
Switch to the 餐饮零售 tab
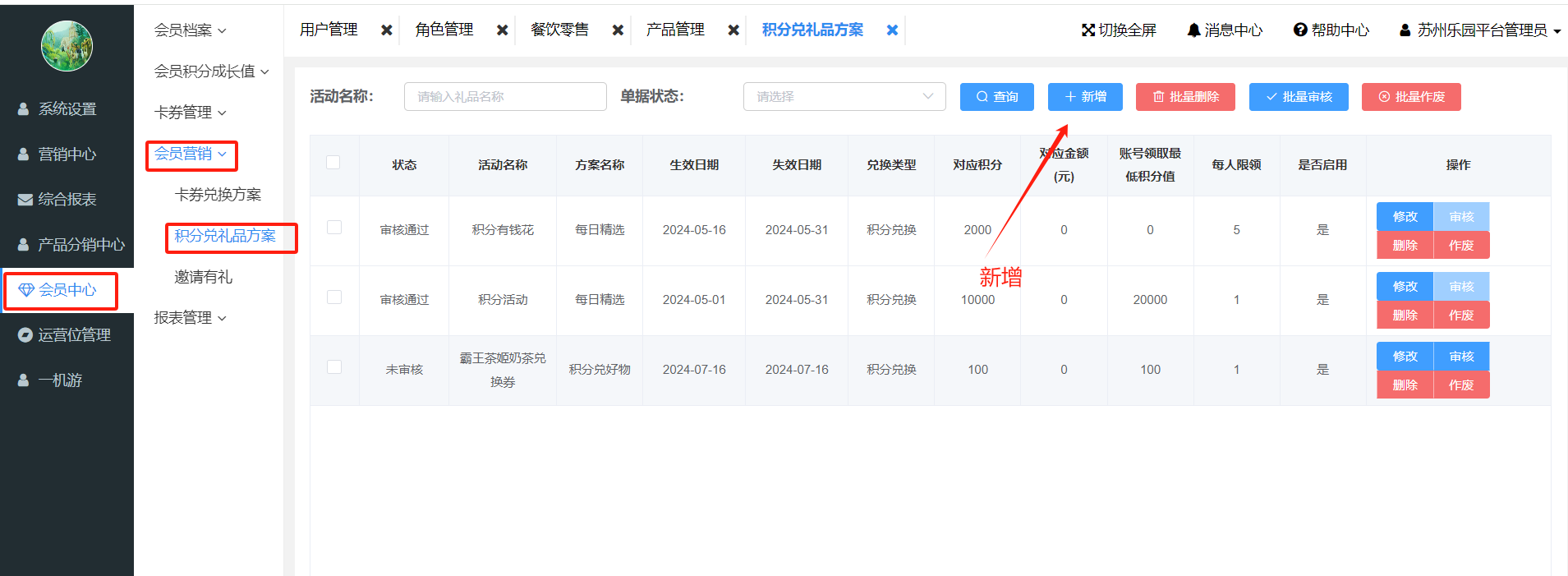coord(559,30)
